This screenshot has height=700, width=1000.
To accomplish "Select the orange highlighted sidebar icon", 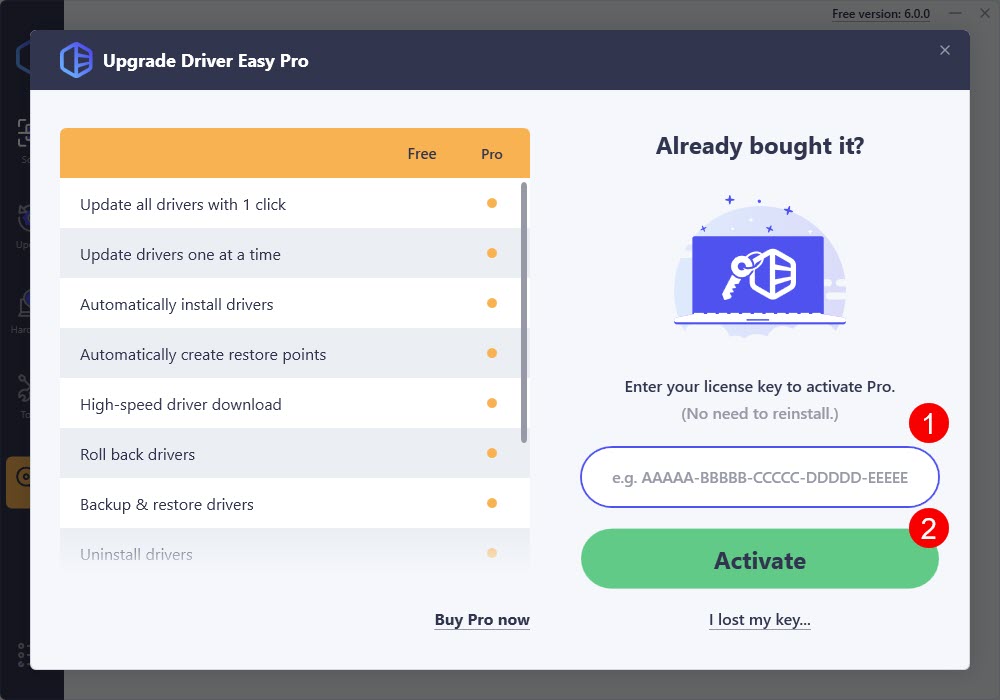I will pos(19,482).
